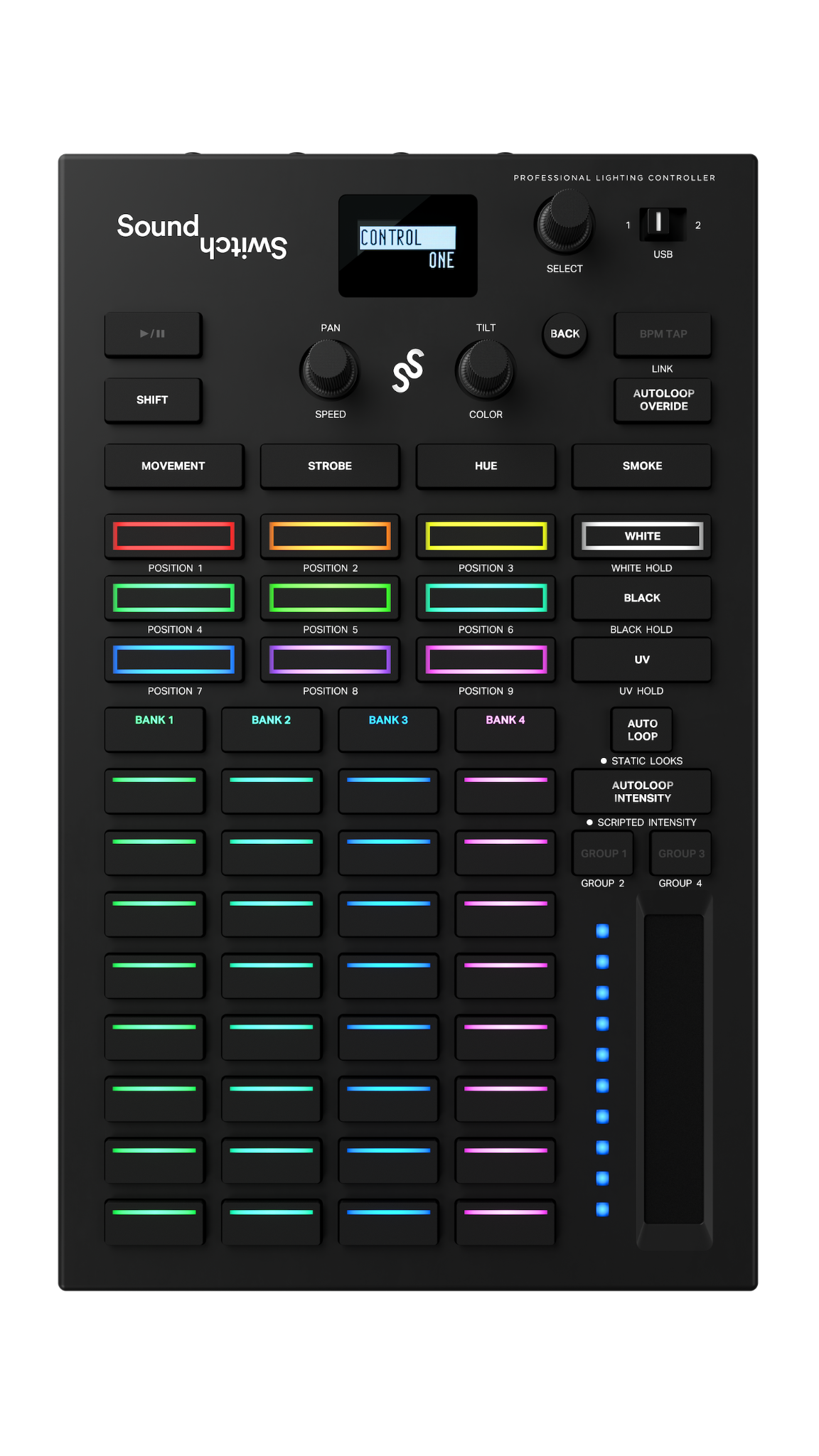The height and width of the screenshot is (1456, 819).
Task: Activate AUTOLOOP OVERIDE button
Action: tap(663, 400)
